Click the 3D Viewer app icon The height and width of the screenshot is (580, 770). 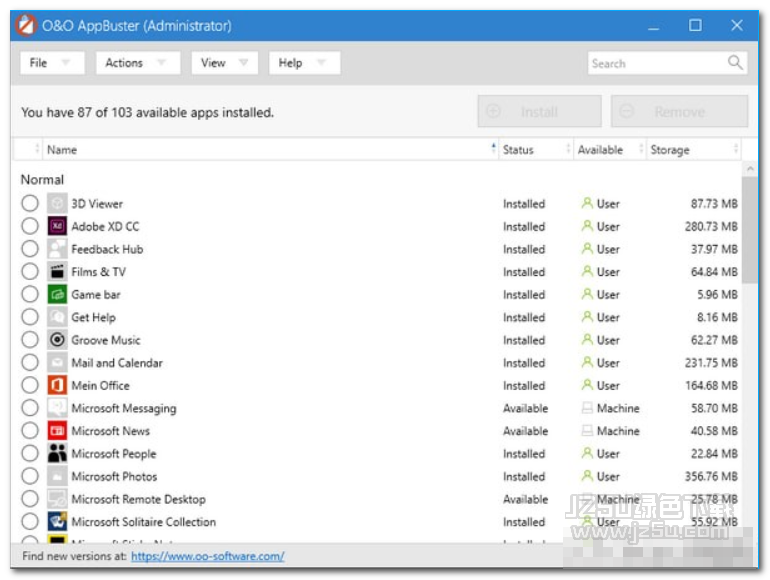click(57, 203)
